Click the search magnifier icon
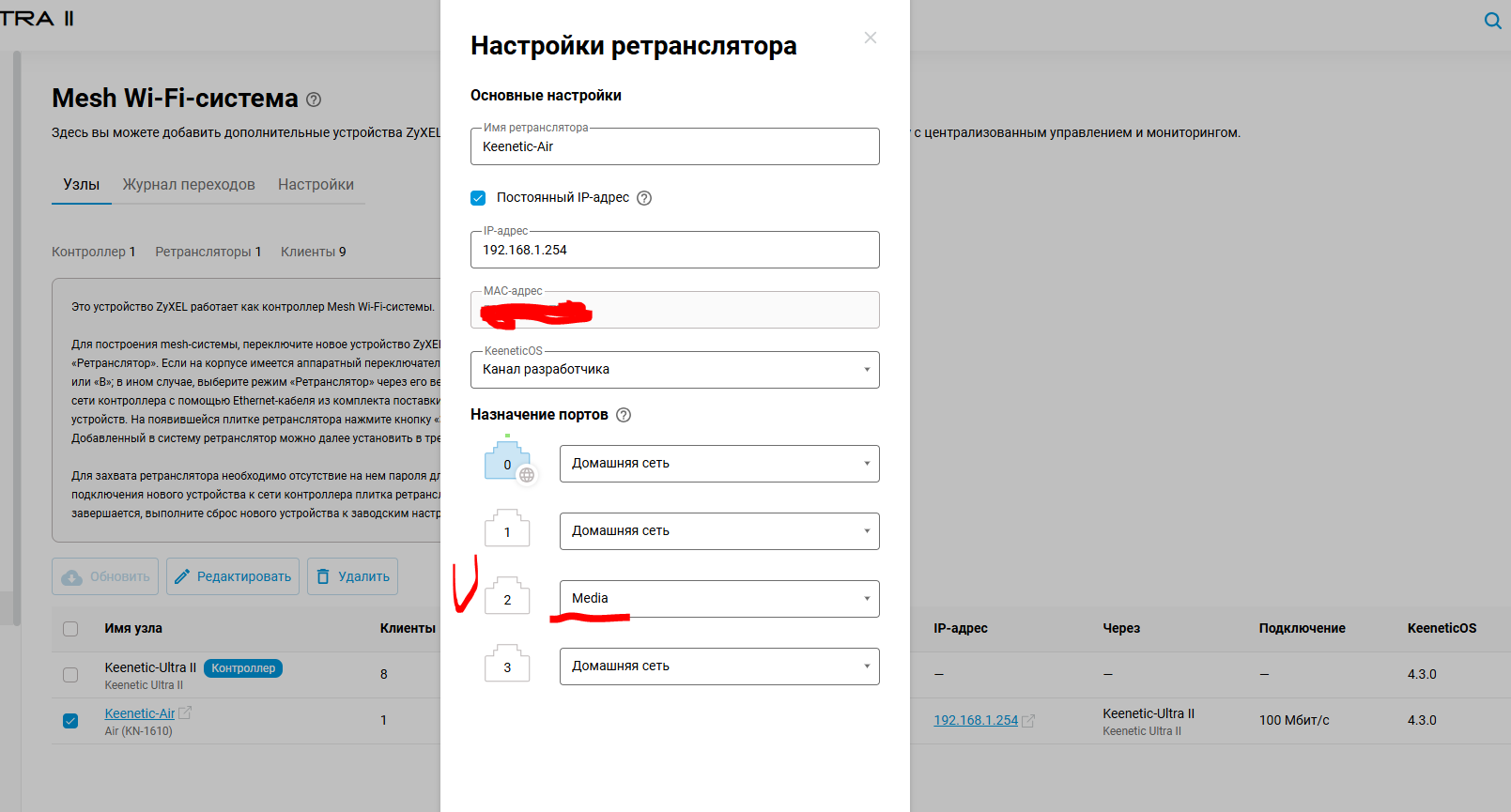Viewport: 1511px width, 812px height. point(1492,21)
